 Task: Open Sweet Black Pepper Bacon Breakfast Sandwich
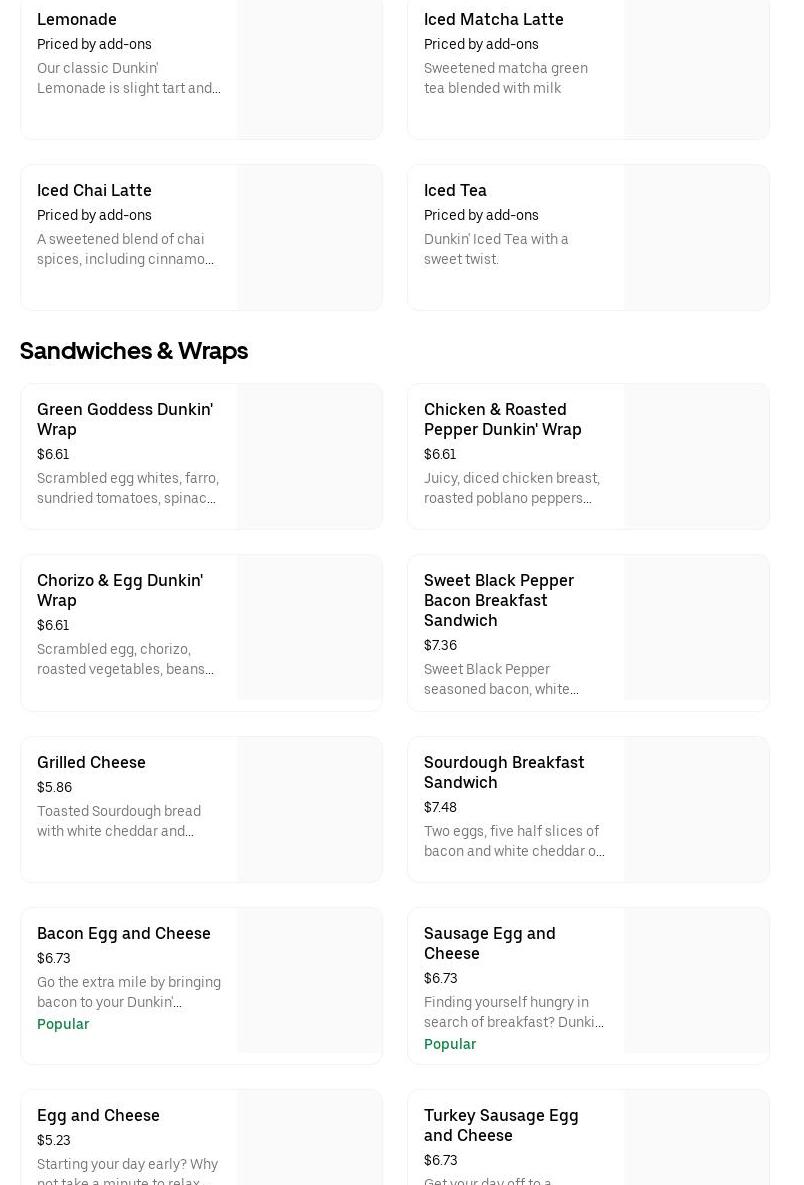pyautogui.click(x=498, y=600)
